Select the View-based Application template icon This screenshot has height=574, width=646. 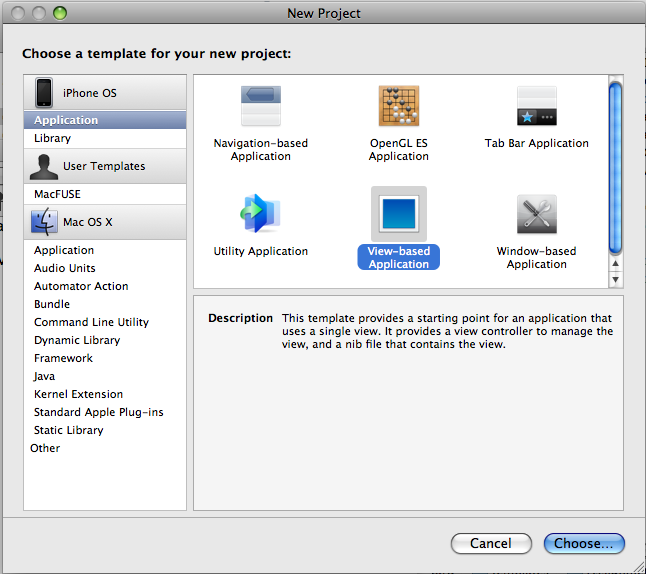tap(399, 213)
